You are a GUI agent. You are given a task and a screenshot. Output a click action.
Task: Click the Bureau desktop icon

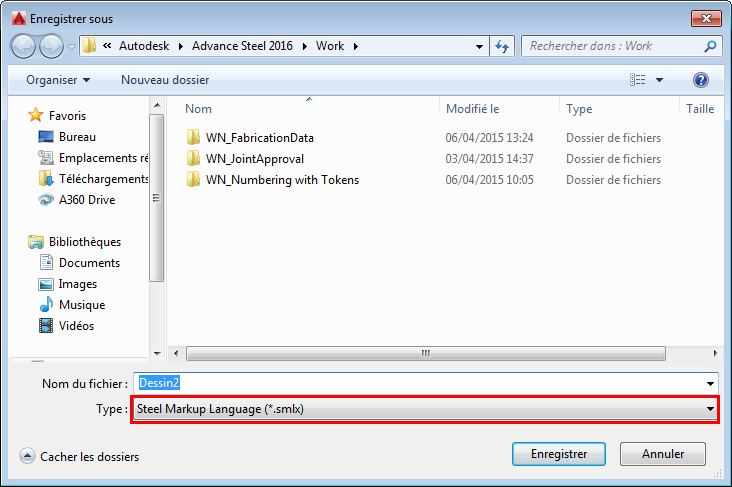46,137
